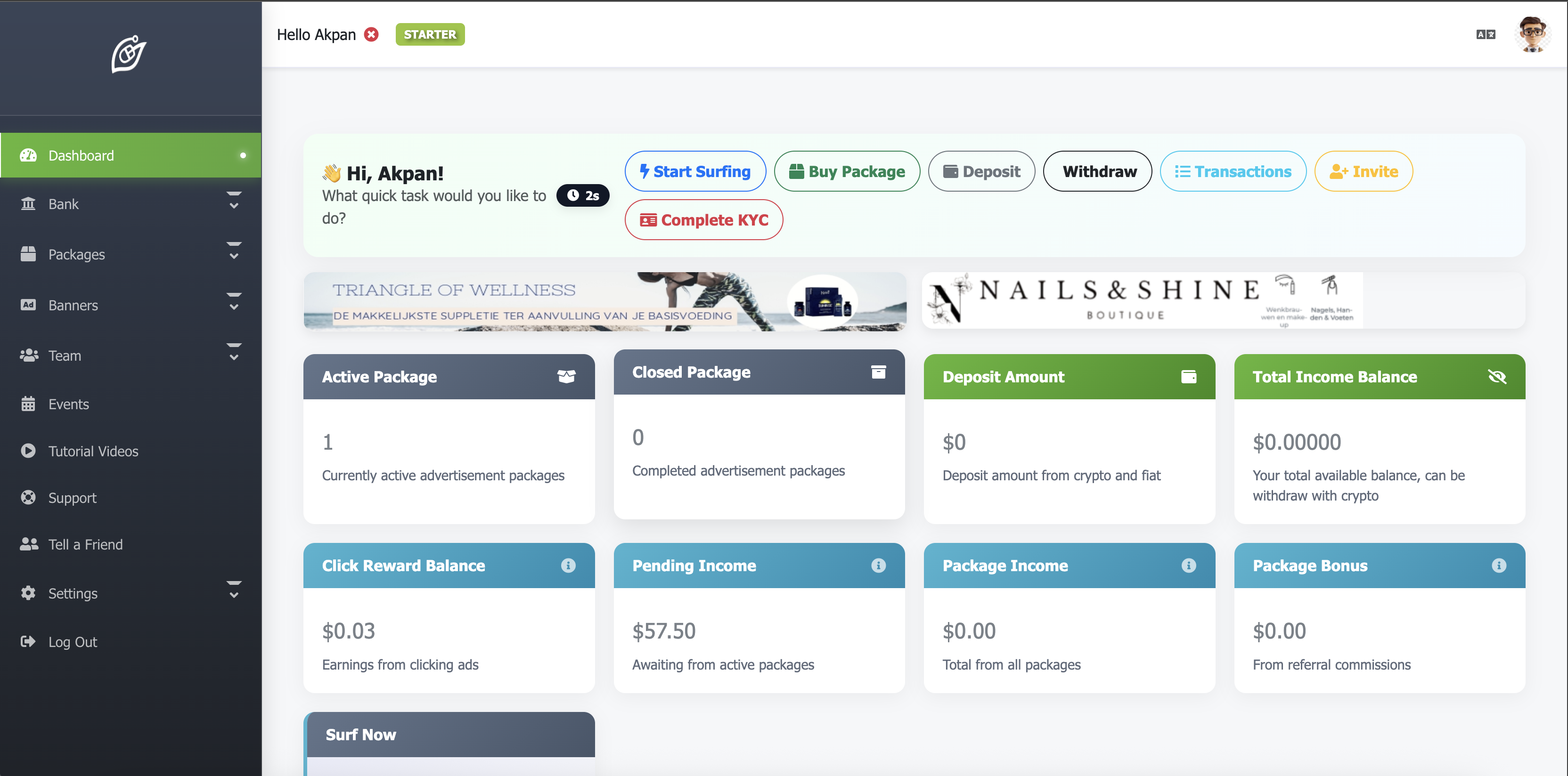Toggle Total Income Balance visibility eye icon
Screen dimensions: 1568x776
click(x=1497, y=376)
